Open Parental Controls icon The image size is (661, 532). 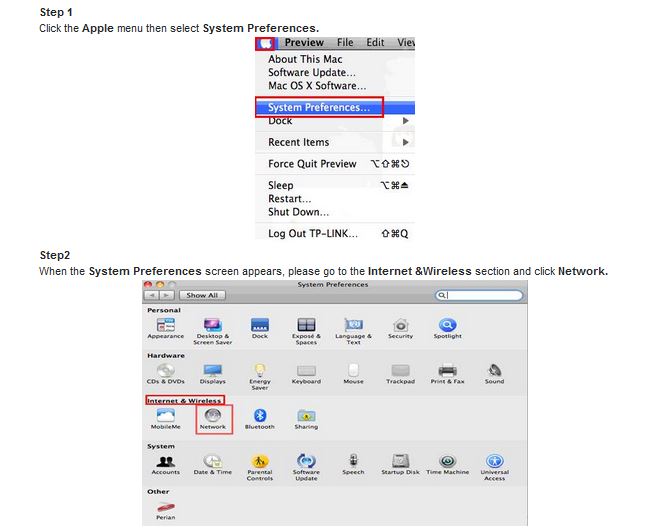(x=259, y=462)
